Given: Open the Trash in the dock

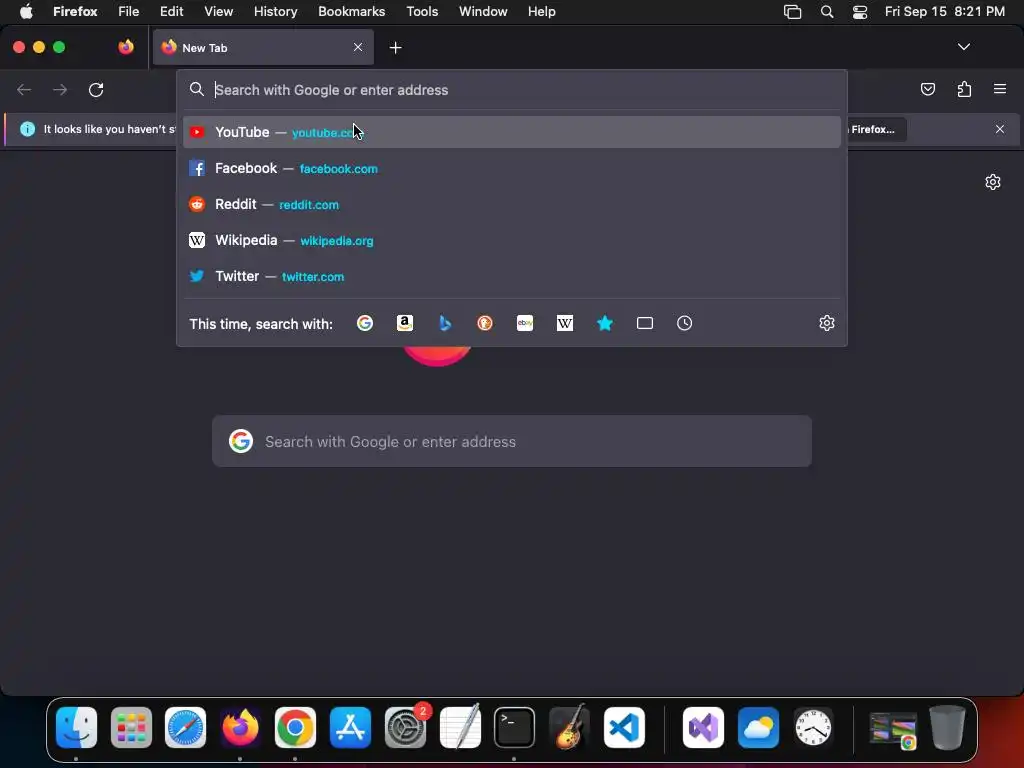Looking at the screenshot, I should click(947, 727).
